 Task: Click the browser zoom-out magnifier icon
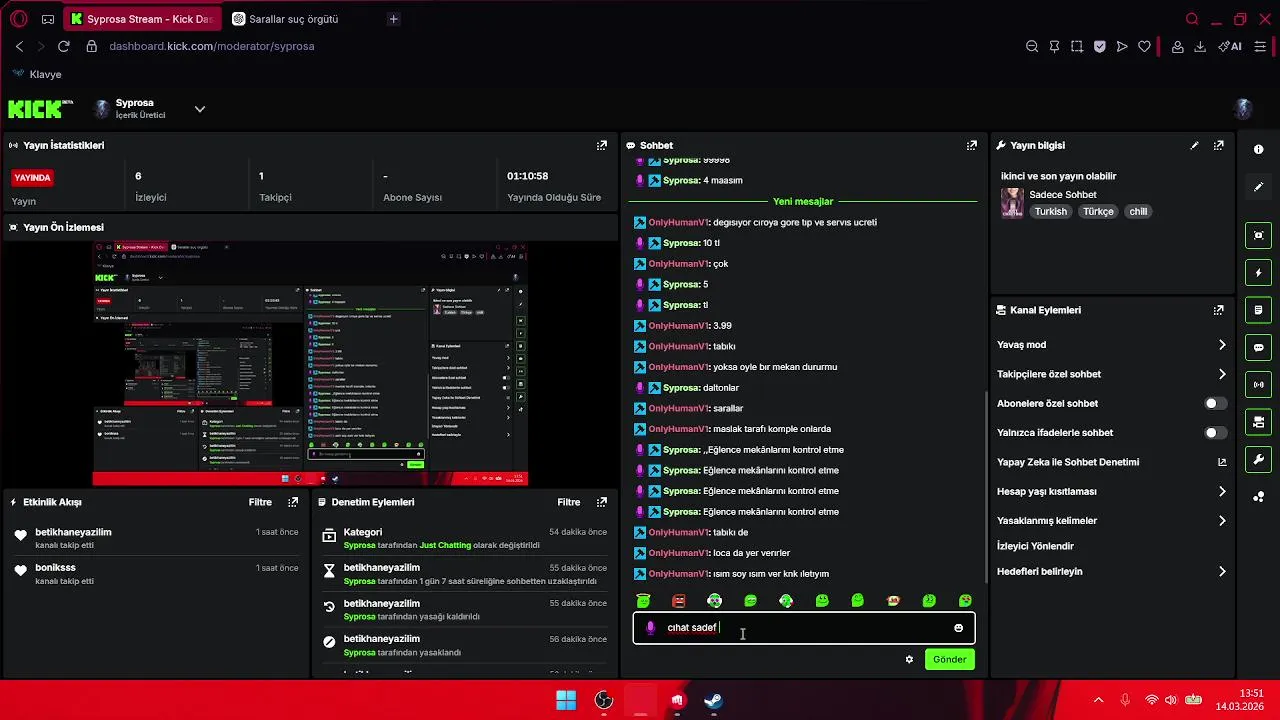coord(1032,46)
